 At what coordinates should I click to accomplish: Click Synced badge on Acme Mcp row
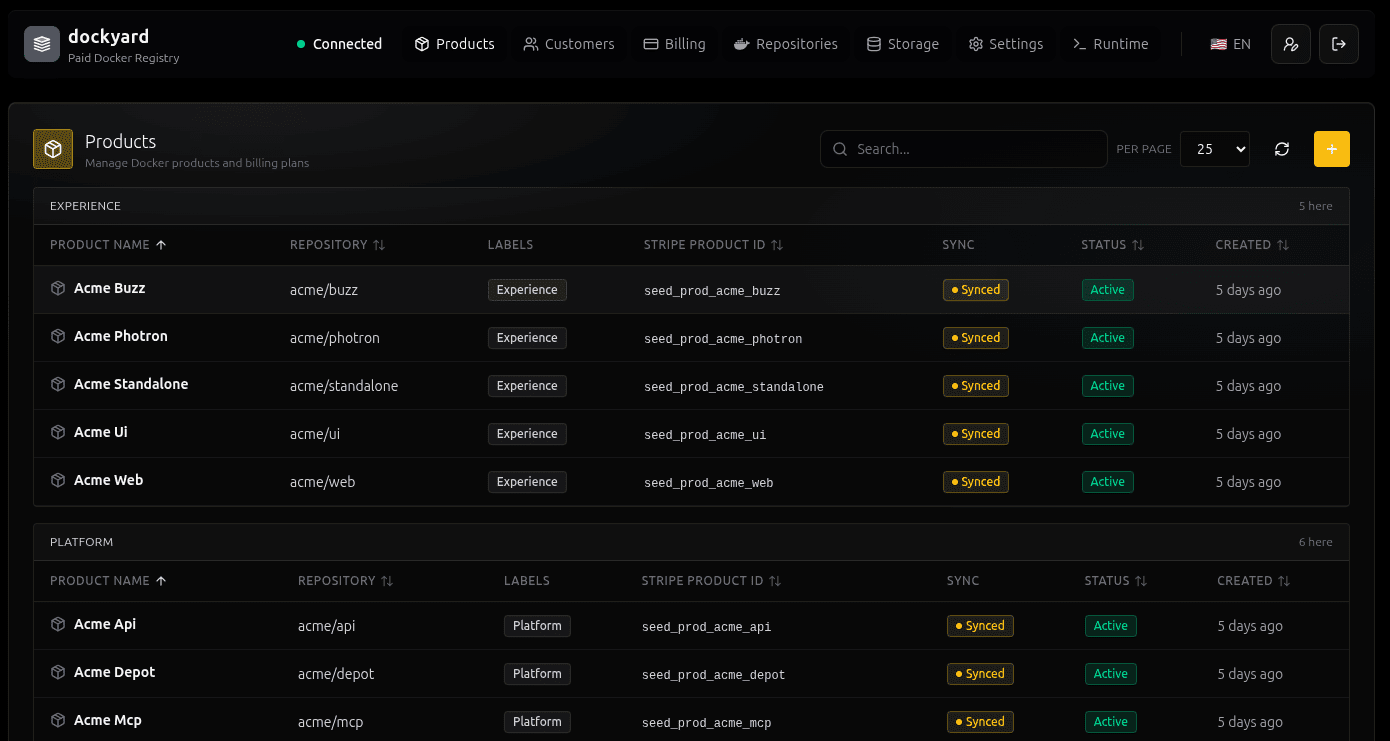coord(980,722)
